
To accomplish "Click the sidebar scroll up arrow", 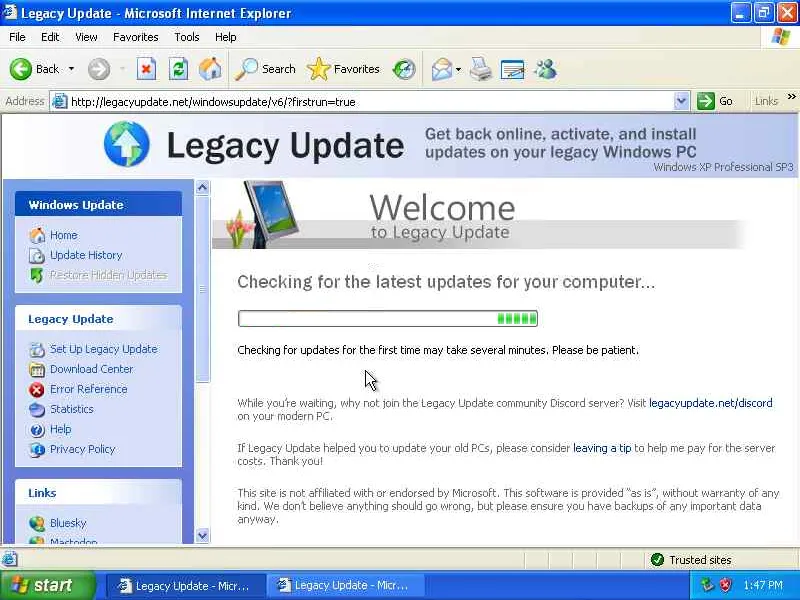I will point(203,188).
